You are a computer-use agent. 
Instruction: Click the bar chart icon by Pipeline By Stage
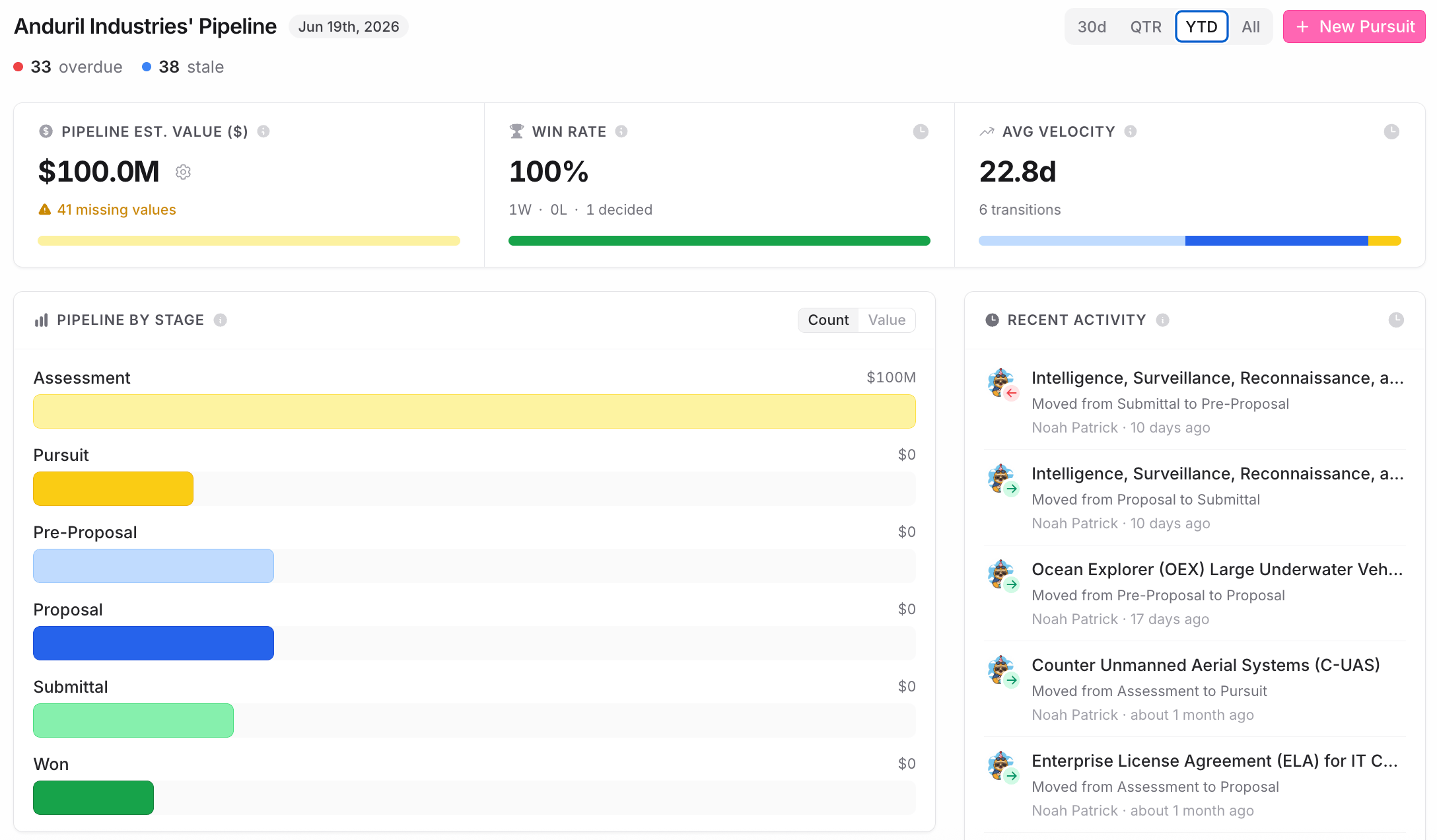click(42, 320)
